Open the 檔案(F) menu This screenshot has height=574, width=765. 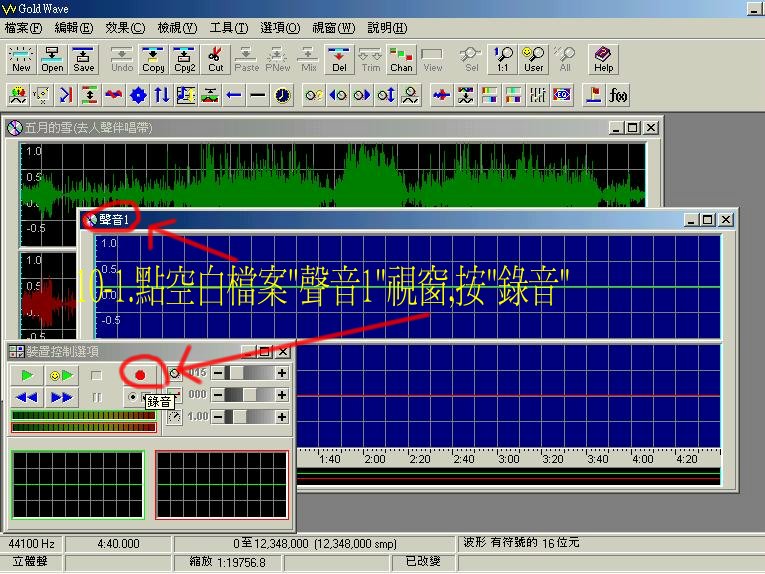pyautogui.click(x=24, y=28)
